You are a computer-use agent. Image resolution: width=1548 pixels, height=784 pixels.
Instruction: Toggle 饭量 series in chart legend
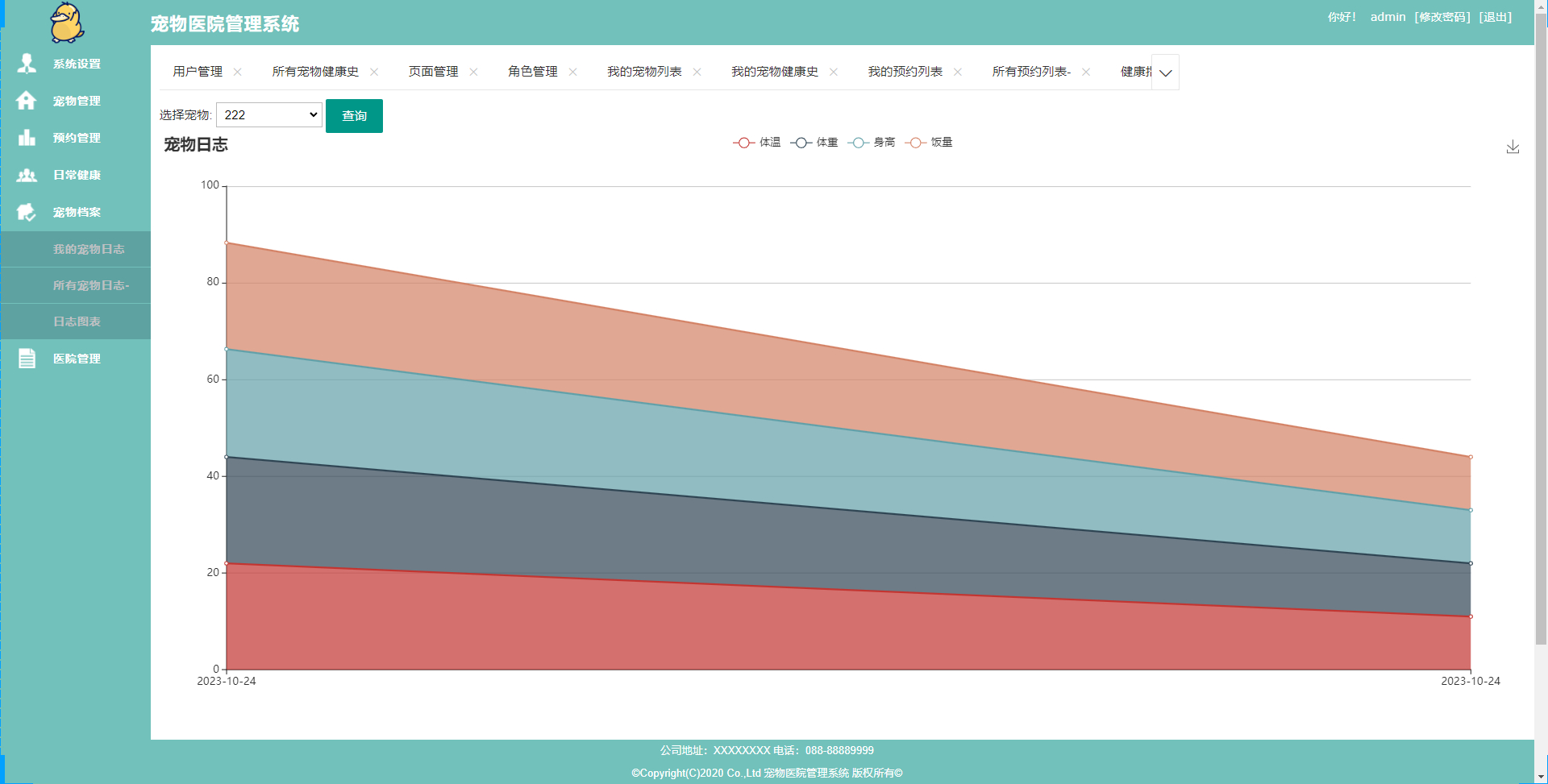(x=928, y=143)
